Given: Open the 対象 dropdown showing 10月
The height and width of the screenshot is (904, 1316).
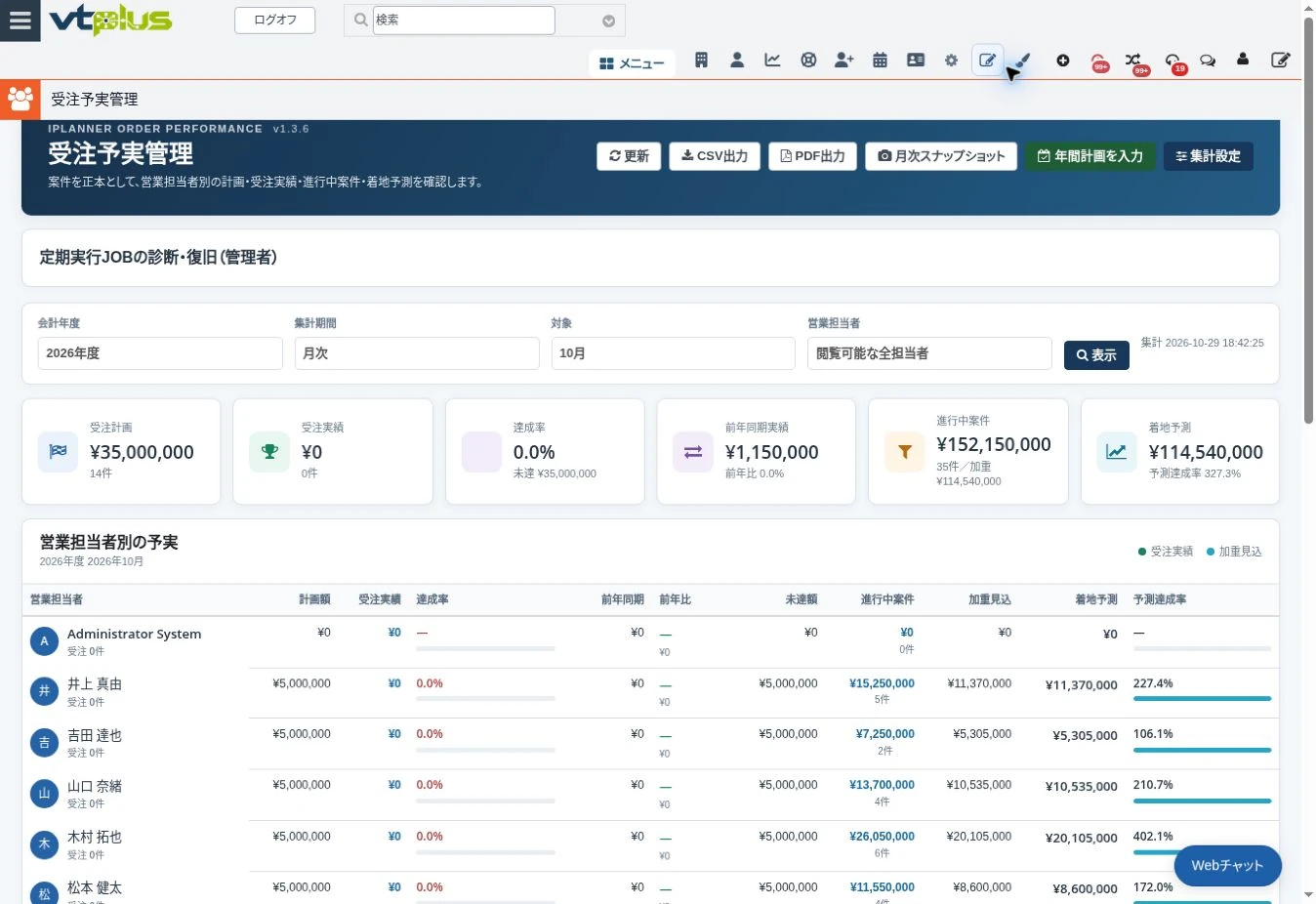Looking at the screenshot, I should [x=673, y=353].
